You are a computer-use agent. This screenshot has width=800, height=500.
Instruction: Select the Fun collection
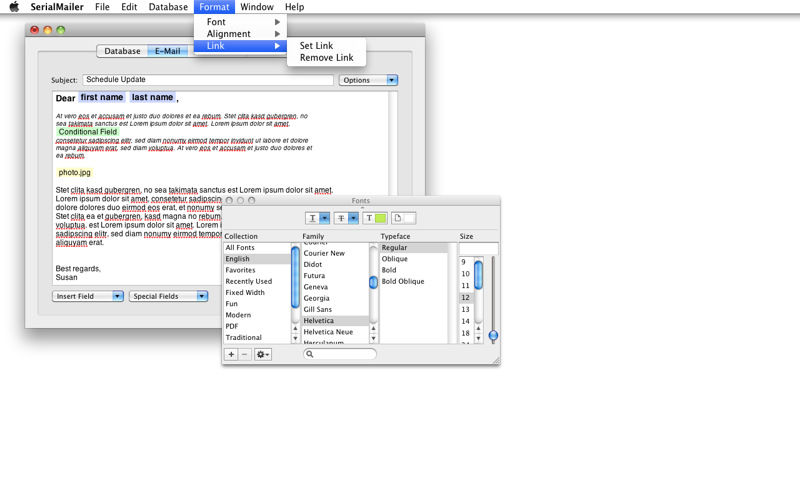coord(257,304)
